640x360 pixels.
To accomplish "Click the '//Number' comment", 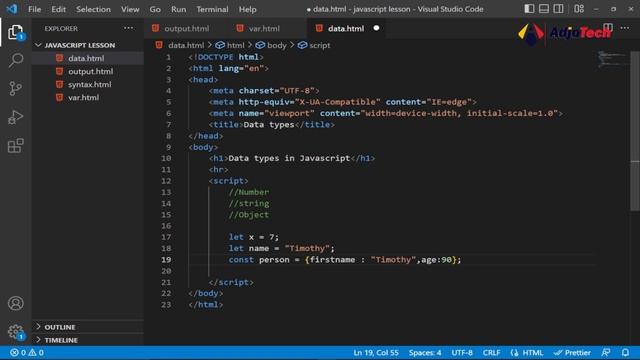I will click(x=249, y=192).
